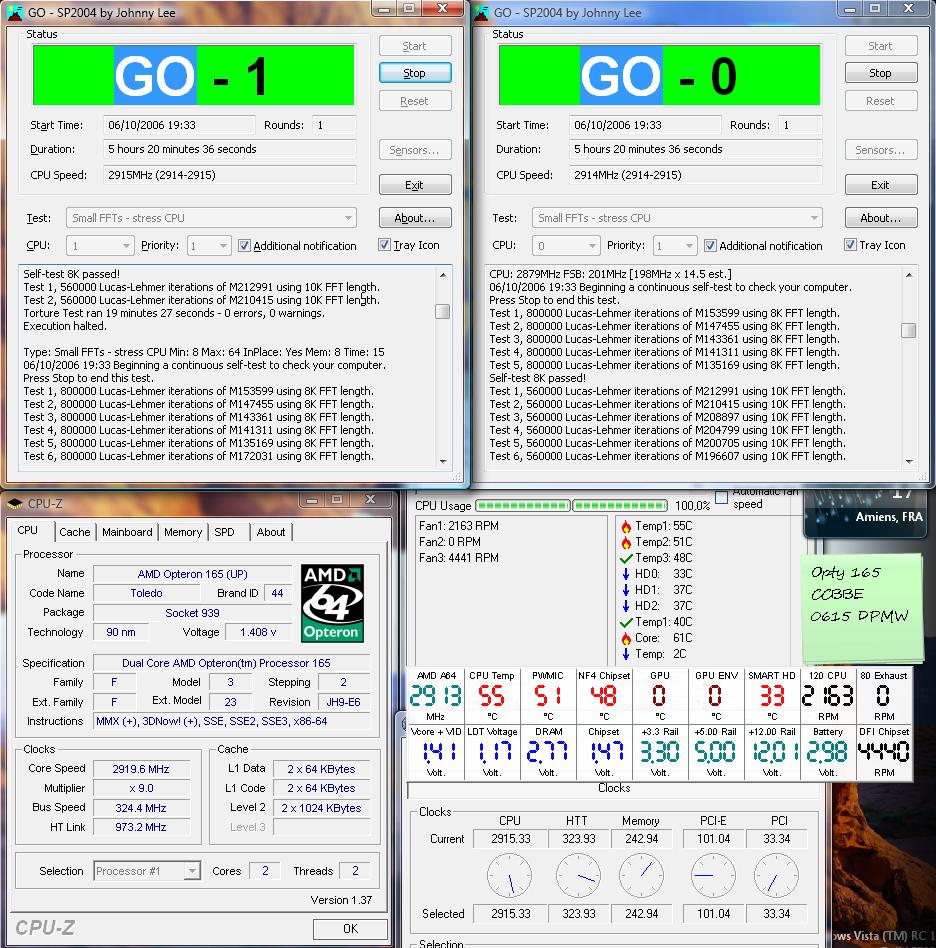The height and width of the screenshot is (948, 936).
Task: Click the Selected CPU clock field 2915.33
Action: tap(510, 914)
